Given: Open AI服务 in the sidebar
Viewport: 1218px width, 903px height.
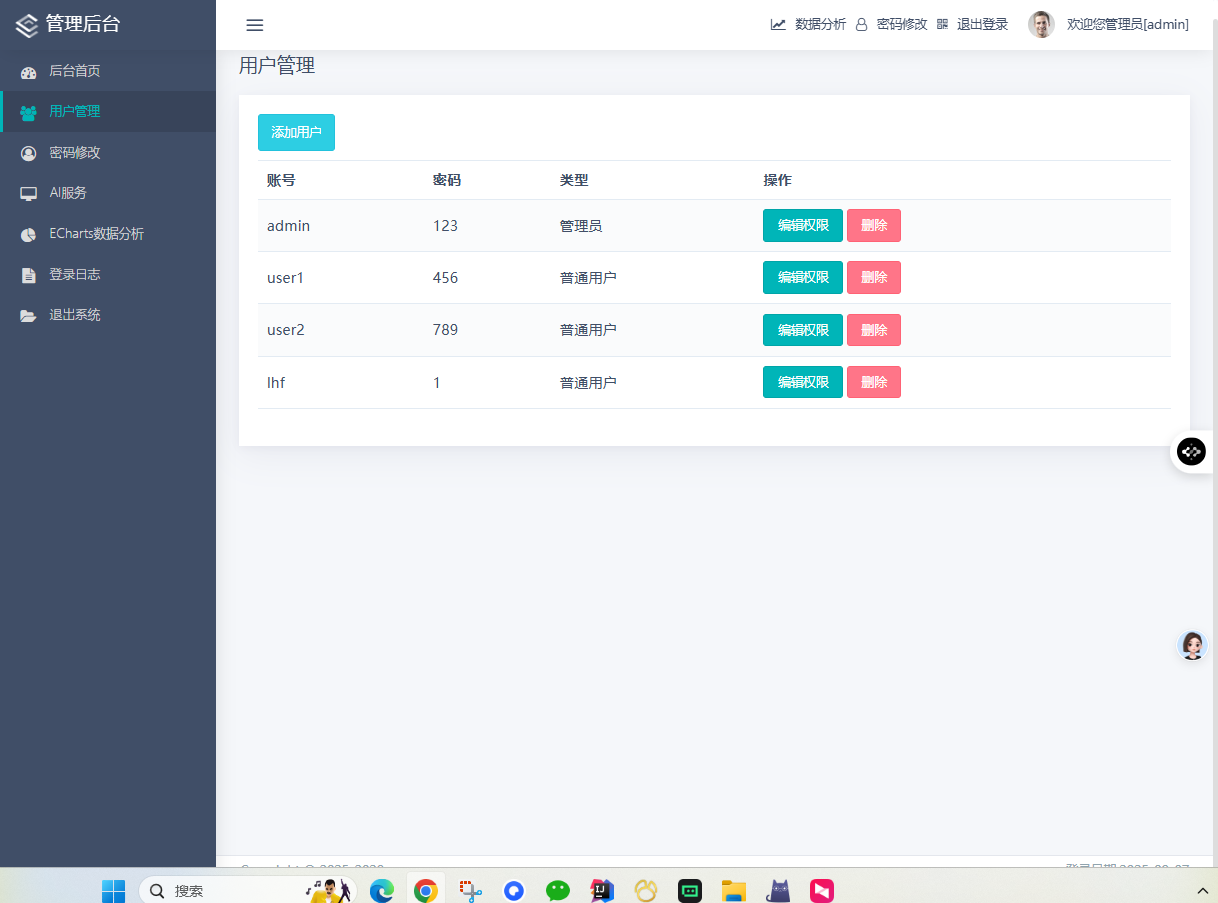Looking at the screenshot, I should [108, 193].
